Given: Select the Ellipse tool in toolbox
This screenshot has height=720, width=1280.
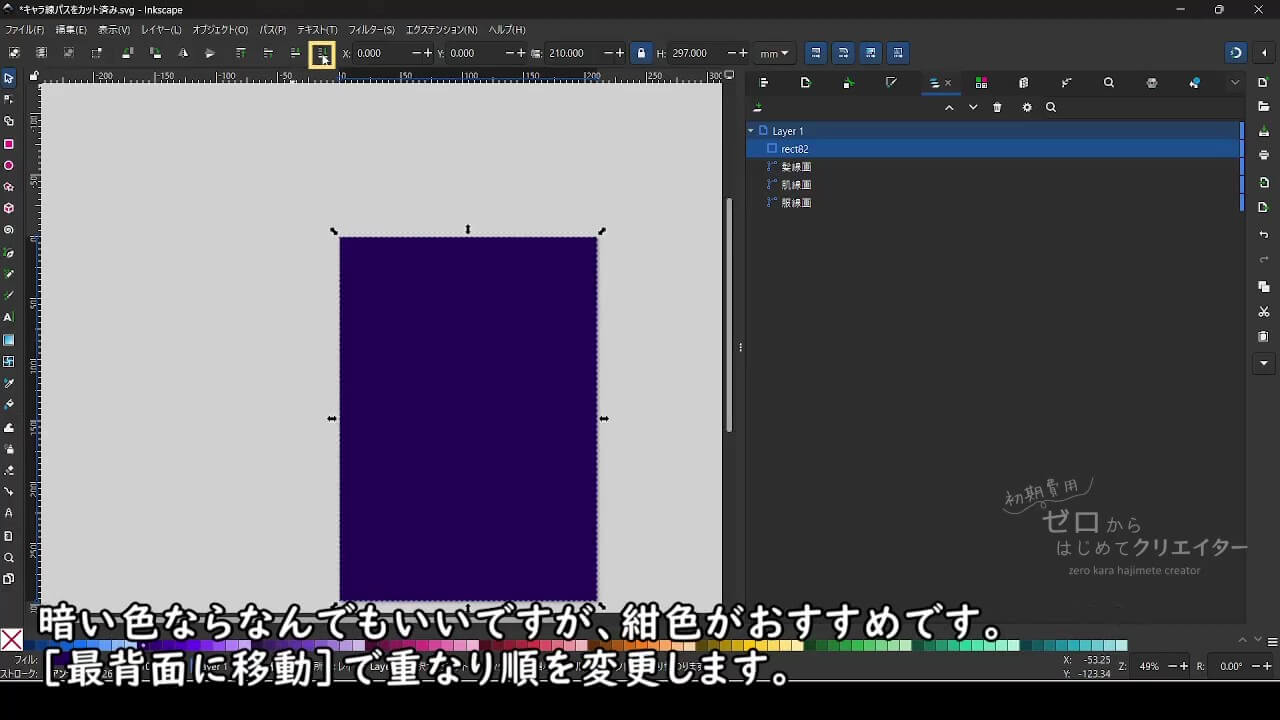Looking at the screenshot, I should click(9, 166).
